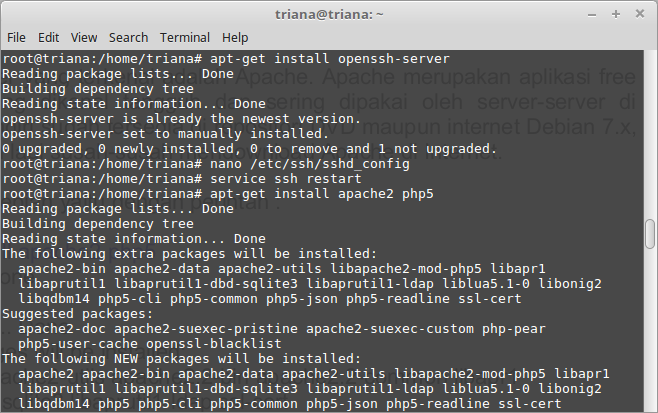Screen dimensions: 658x413
Task: Open the Edit menu
Action: click(49, 38)
